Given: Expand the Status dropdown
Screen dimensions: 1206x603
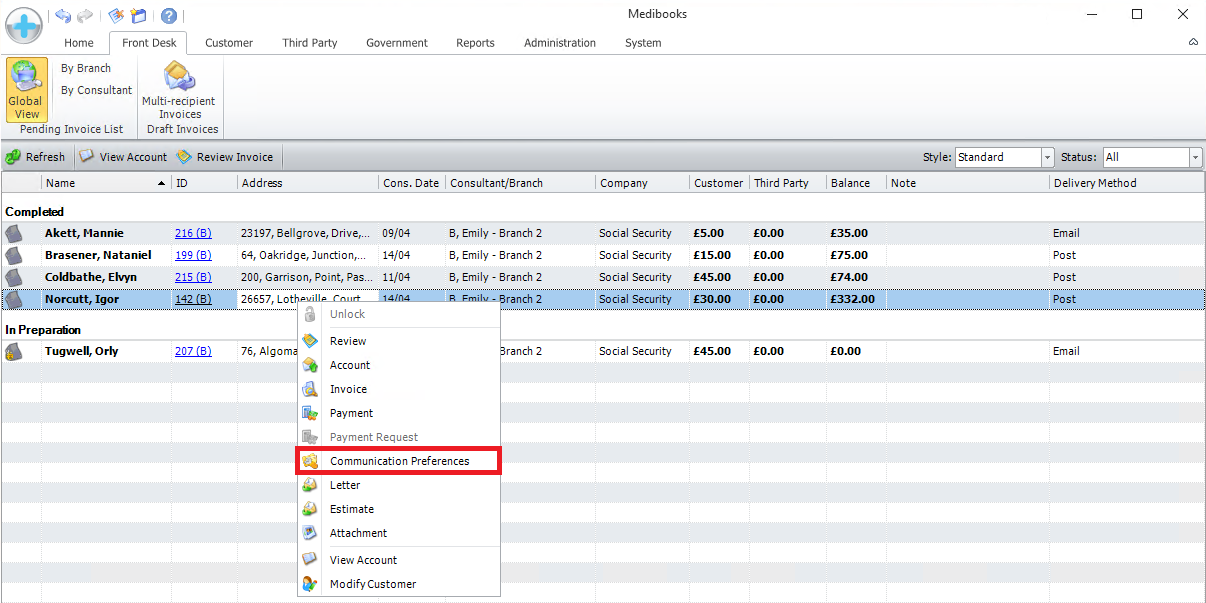Looking at the screenshot, I should coord(1195,158).
